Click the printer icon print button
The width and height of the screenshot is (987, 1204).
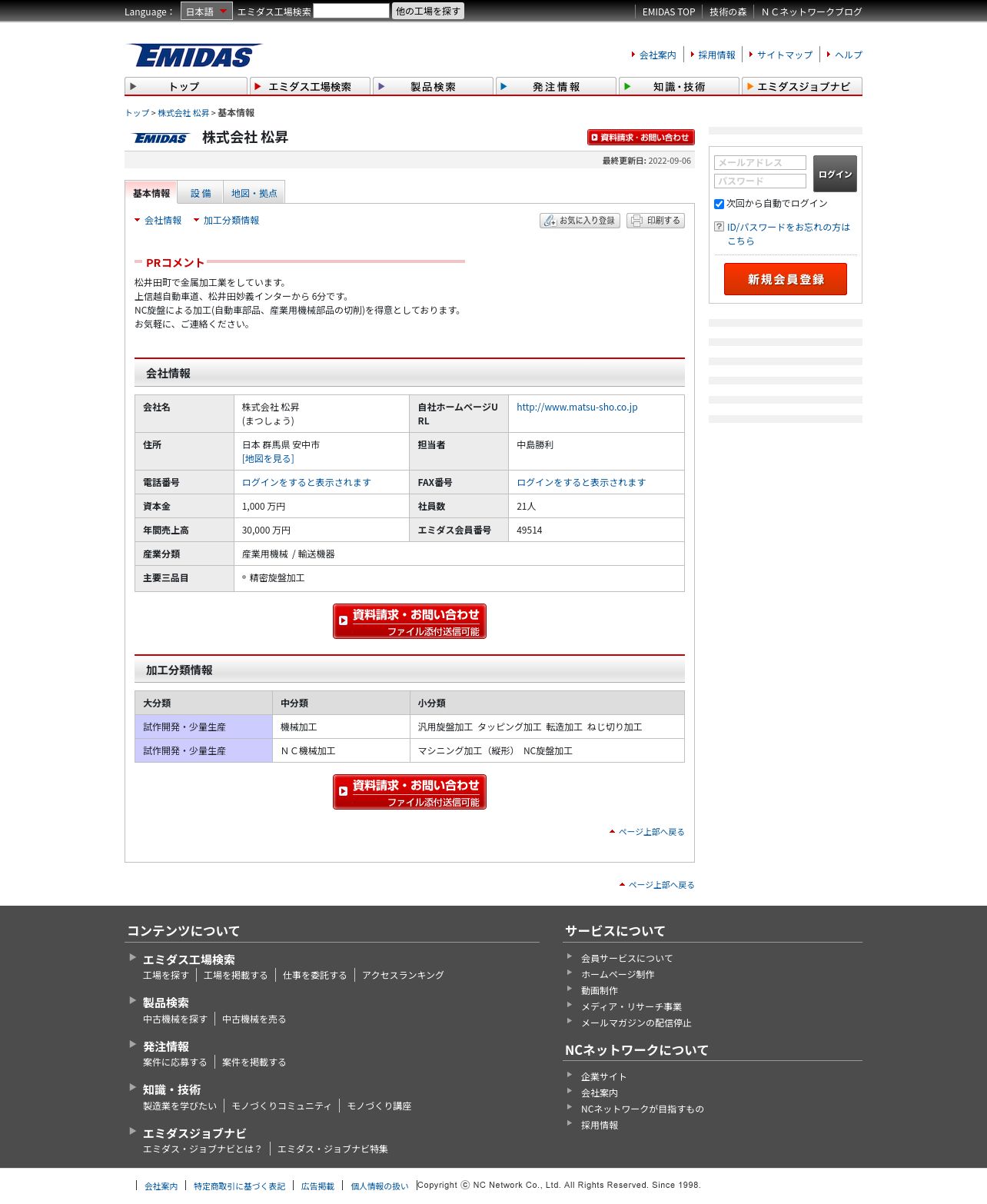coord(656,221)
